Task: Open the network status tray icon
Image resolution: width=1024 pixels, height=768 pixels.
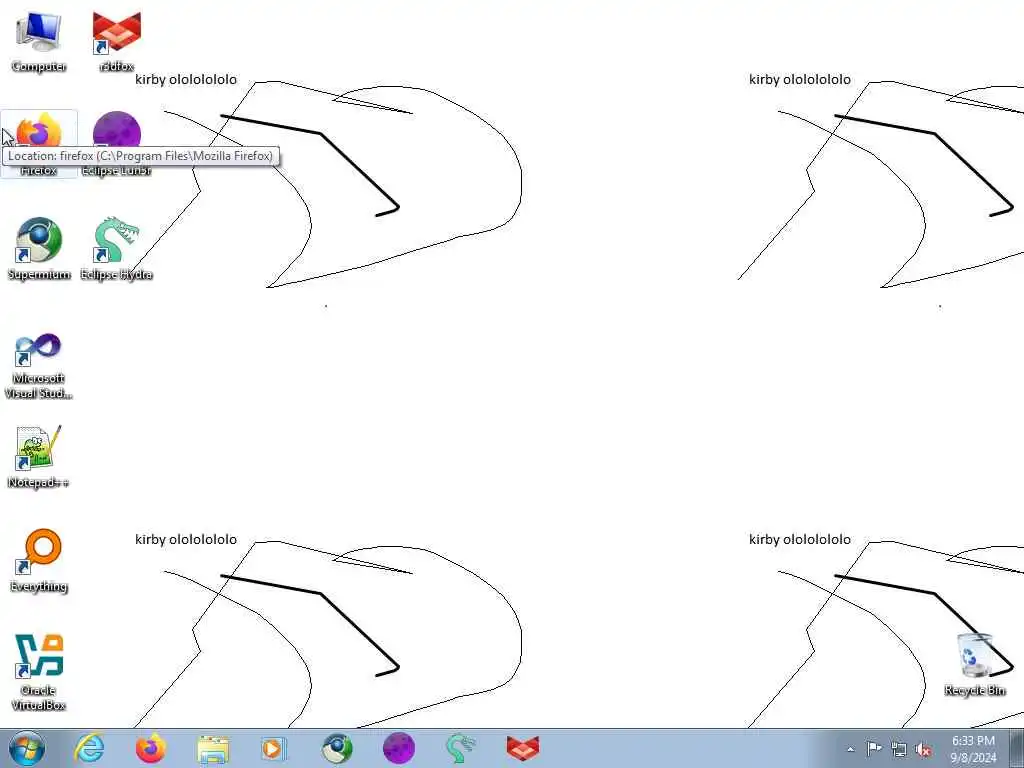Action: tap(899, 749)
